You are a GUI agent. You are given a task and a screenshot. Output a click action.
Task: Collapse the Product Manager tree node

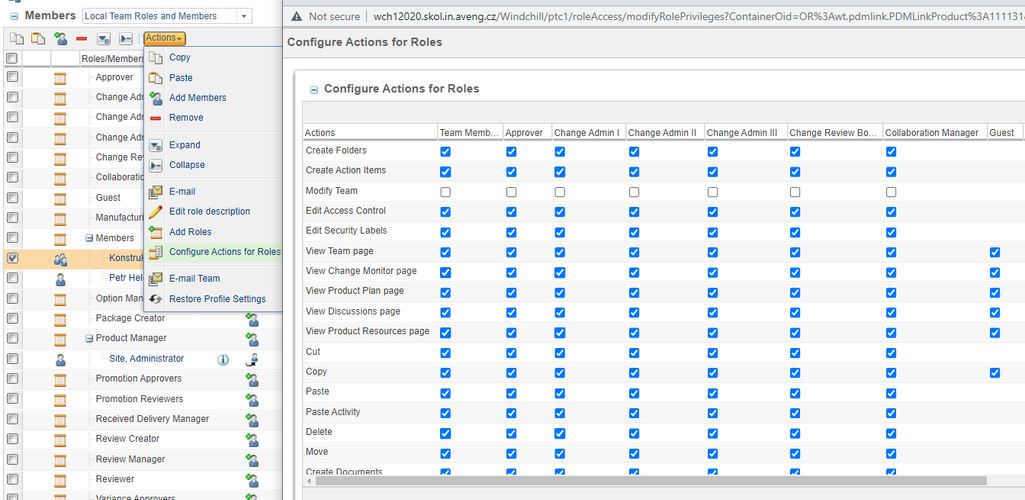(x=89, y=339)
